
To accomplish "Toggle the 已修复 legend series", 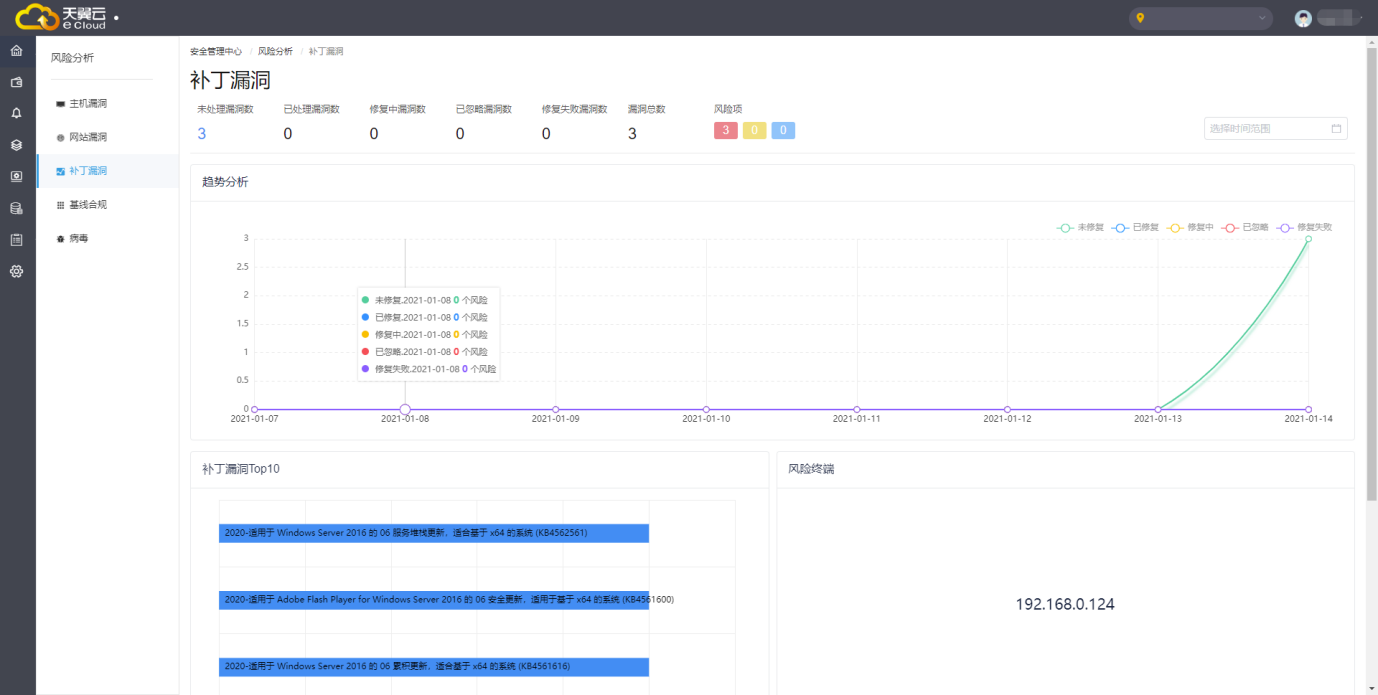I will (1135, 228).
